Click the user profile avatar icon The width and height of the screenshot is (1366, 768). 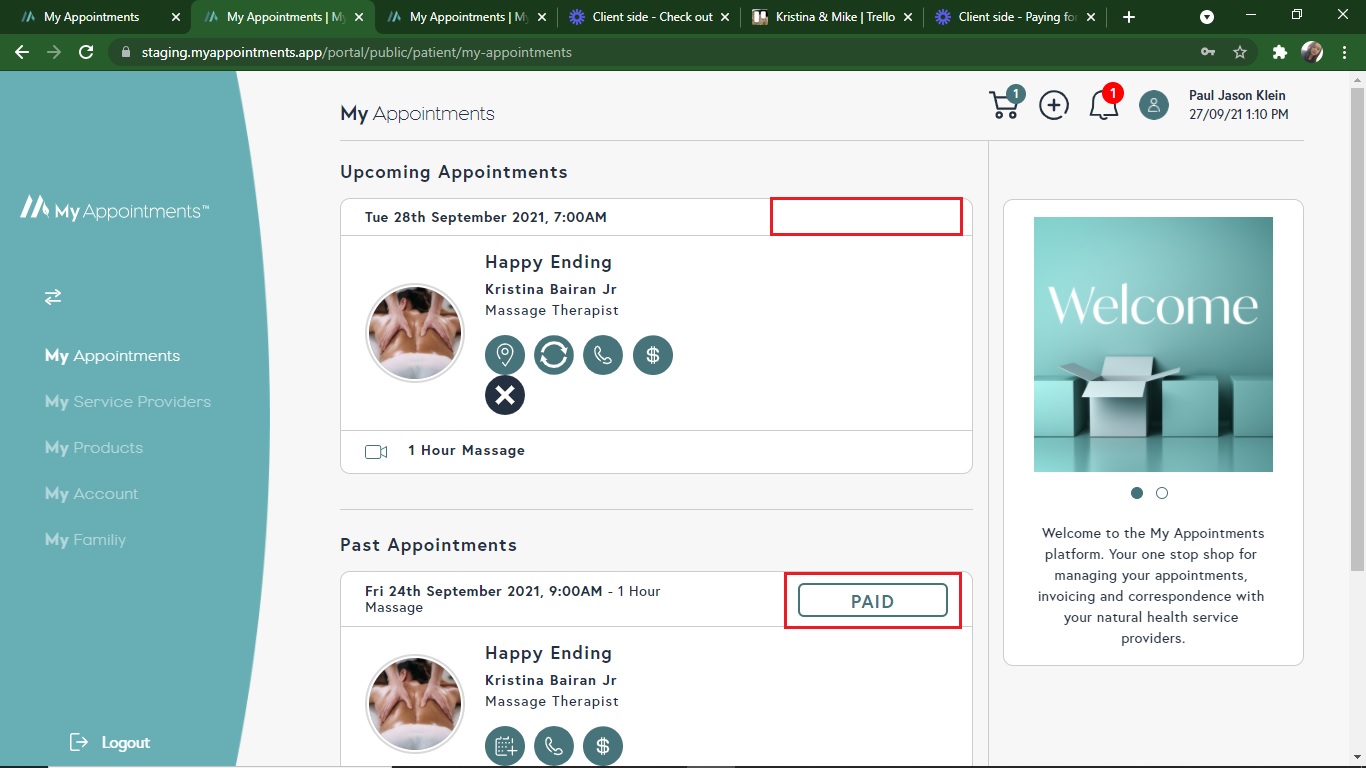coord(1154,105)
